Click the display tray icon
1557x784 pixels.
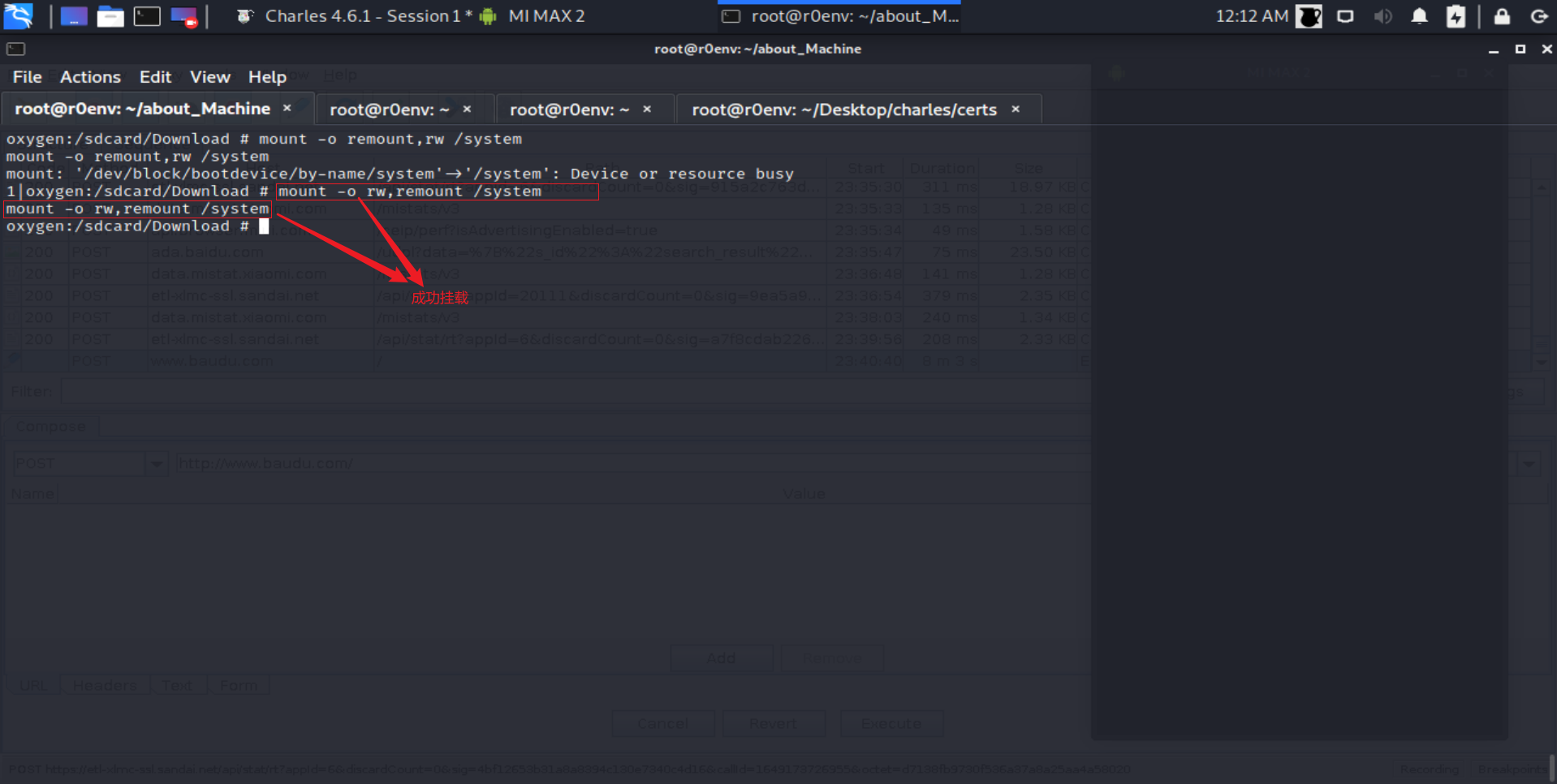[1345, 16]
